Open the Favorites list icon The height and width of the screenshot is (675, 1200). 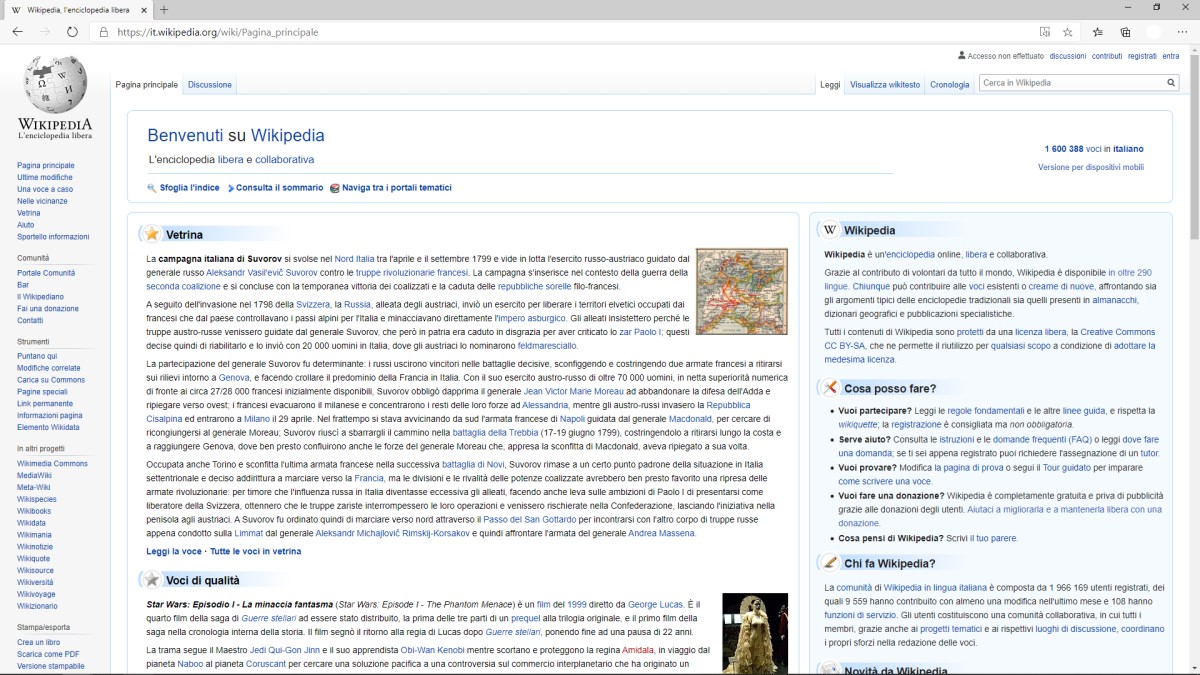tap(1097, 32)
